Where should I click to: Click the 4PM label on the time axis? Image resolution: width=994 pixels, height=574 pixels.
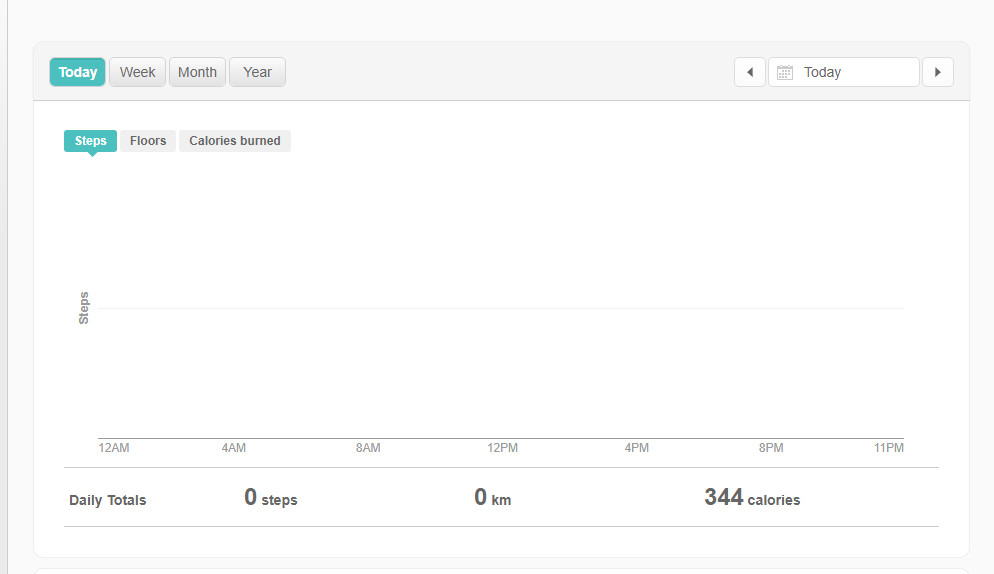[636, 448]
